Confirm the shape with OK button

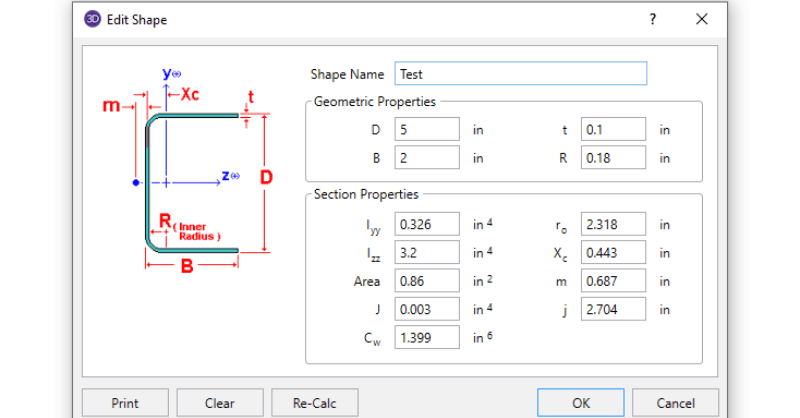coord(580,403)
